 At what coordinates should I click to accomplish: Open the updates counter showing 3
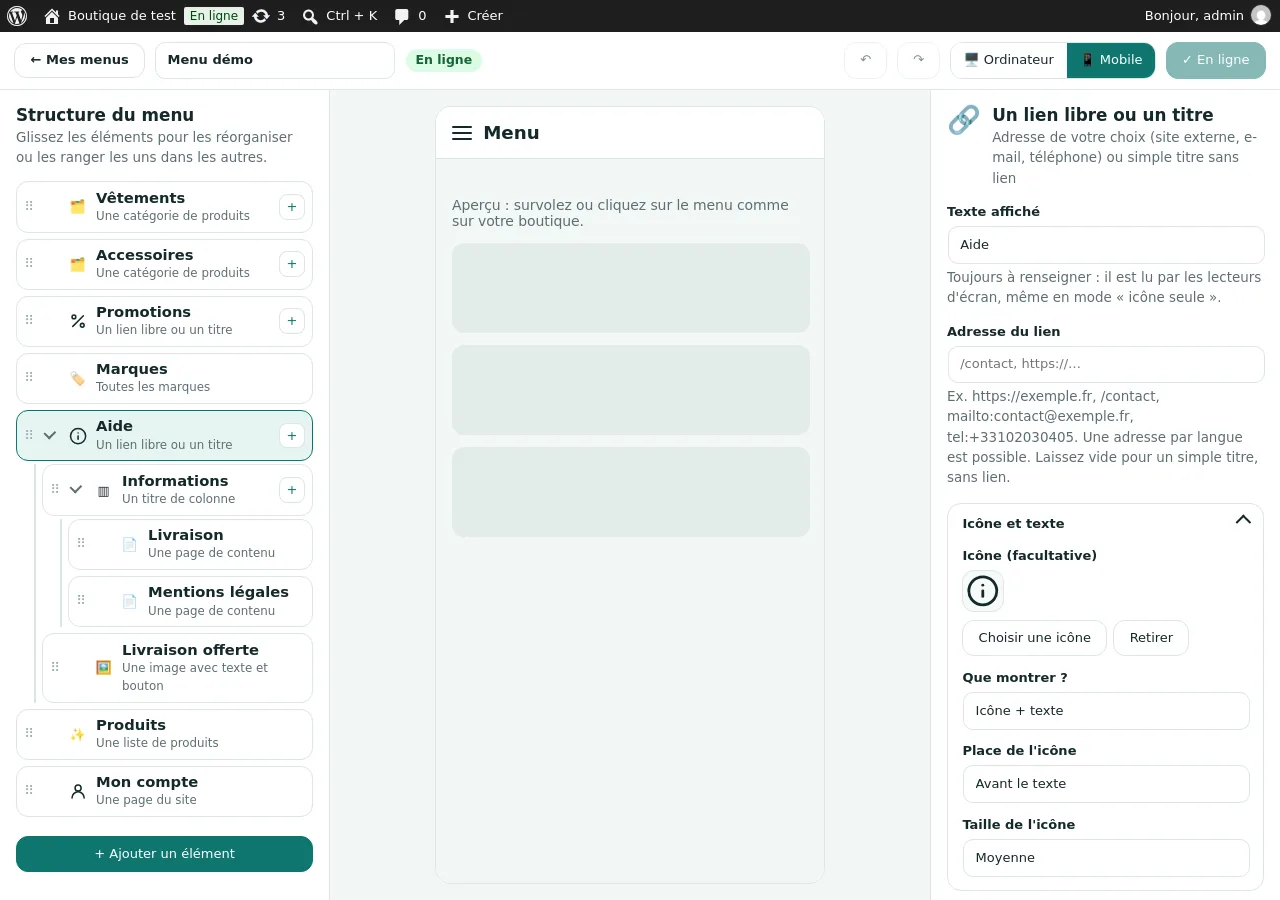point(269,16)
